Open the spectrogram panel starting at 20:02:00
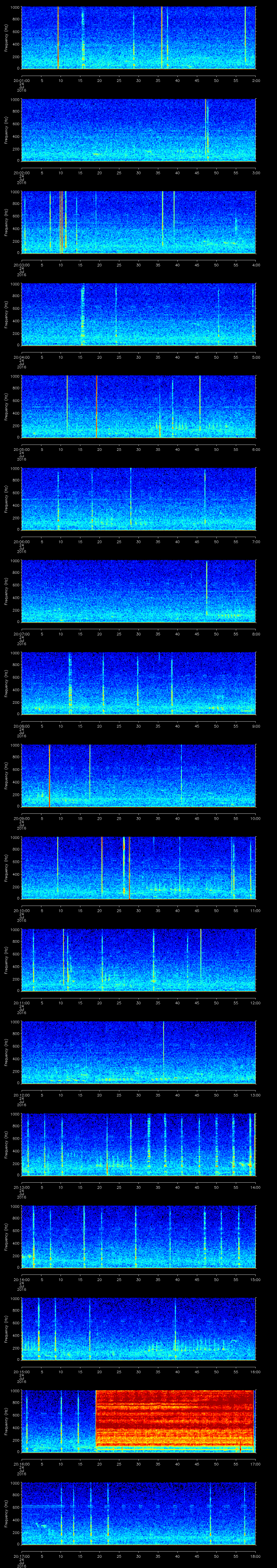The image size is (277, 1568). tap(138, 130)
